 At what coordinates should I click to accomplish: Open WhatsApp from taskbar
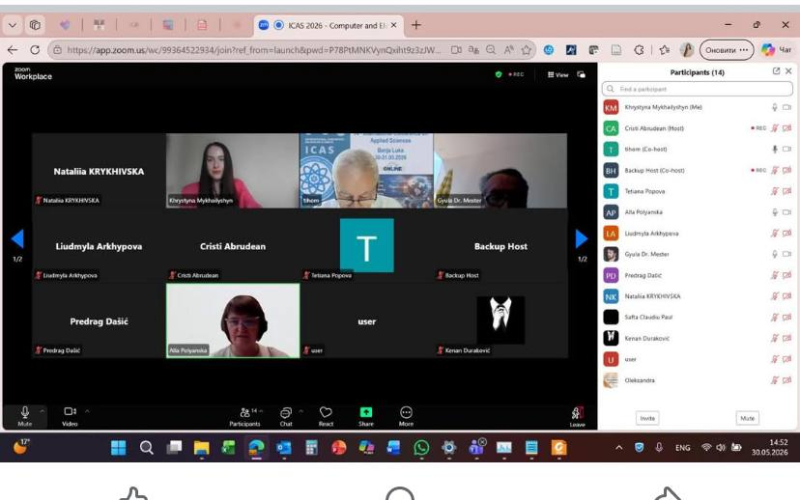[x=421, y=448]
